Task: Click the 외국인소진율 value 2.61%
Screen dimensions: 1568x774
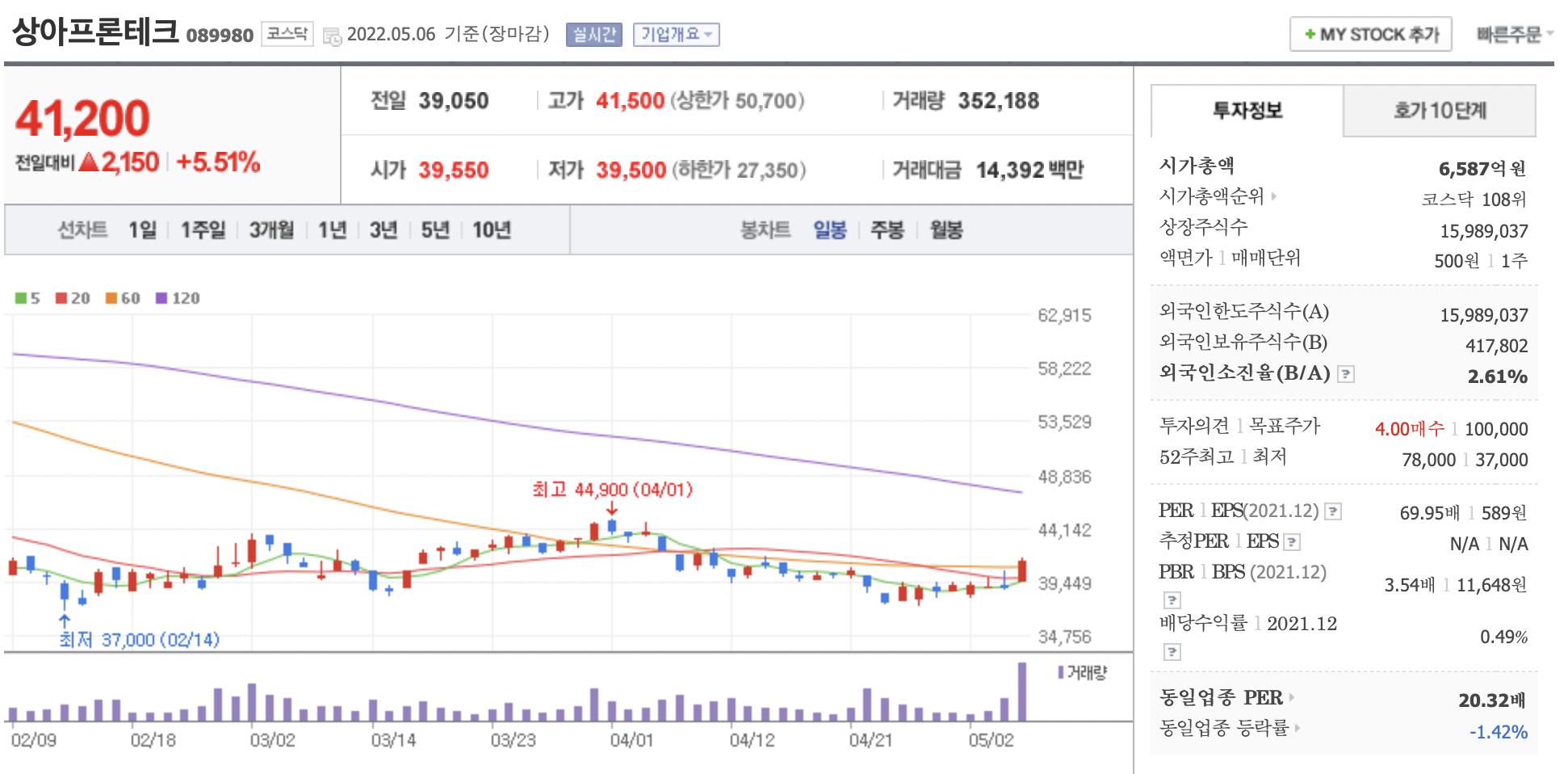Action: pyautogui.click(x=1498, y=376)
